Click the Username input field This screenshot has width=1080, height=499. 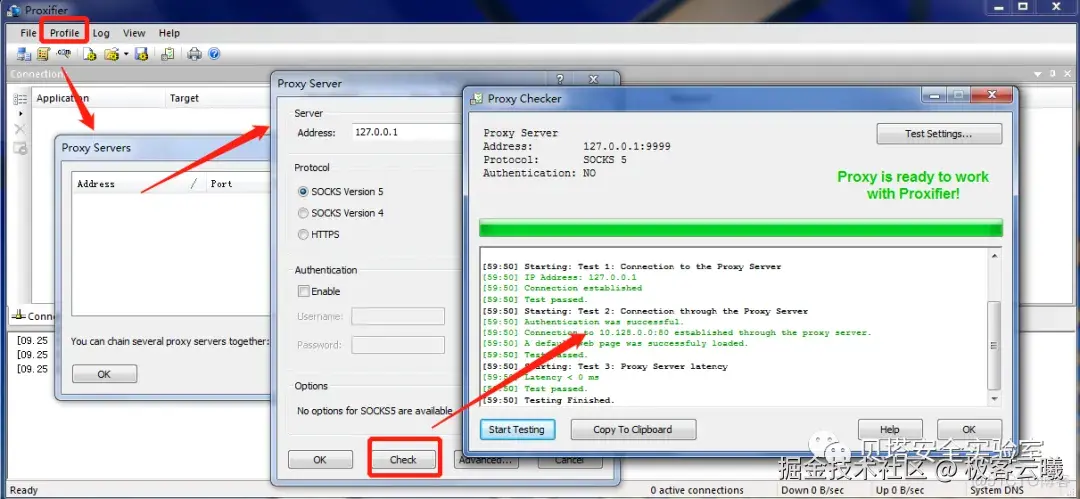(x=398, y=316)
